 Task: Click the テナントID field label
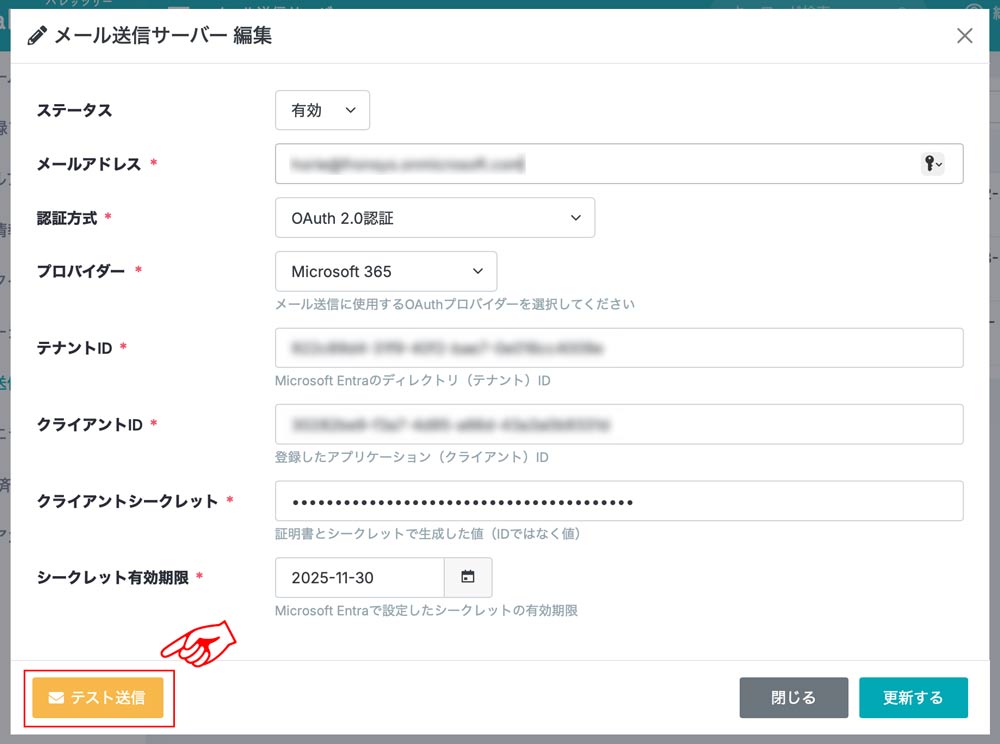coord(75,348)
